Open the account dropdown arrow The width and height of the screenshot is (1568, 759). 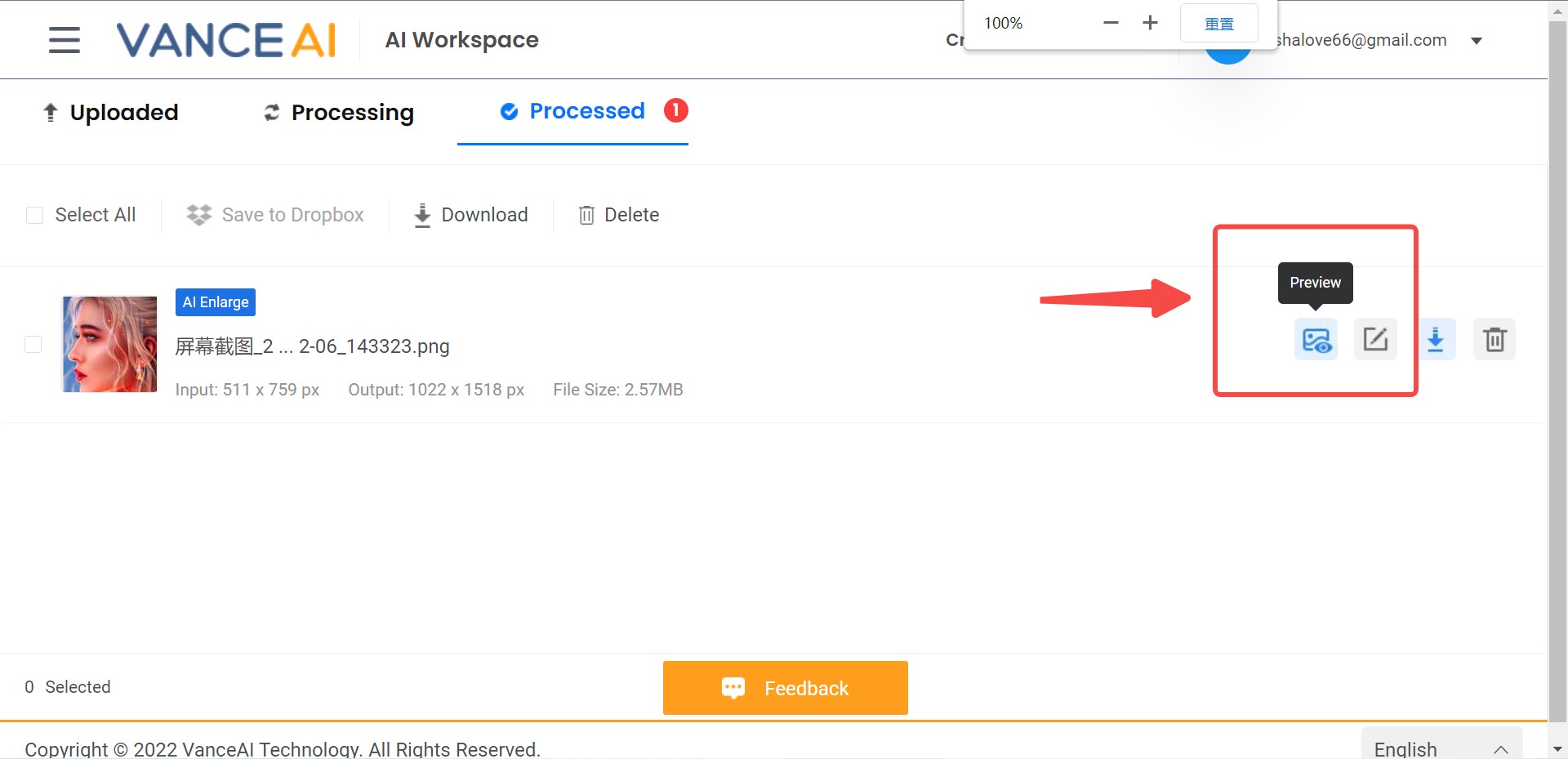[1477, 41]
